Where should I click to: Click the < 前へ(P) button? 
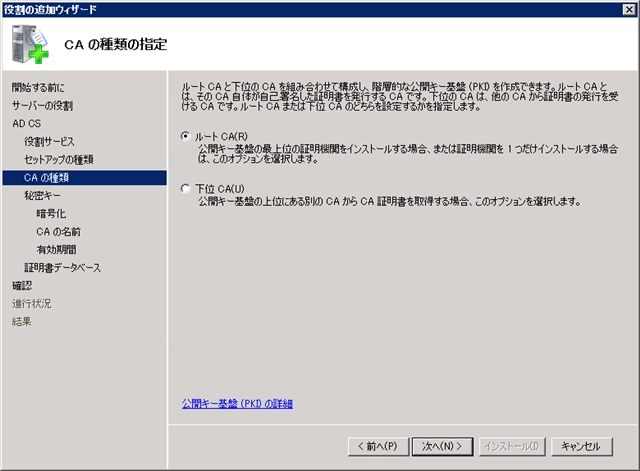pyautogui.click(x=378, y=447)
